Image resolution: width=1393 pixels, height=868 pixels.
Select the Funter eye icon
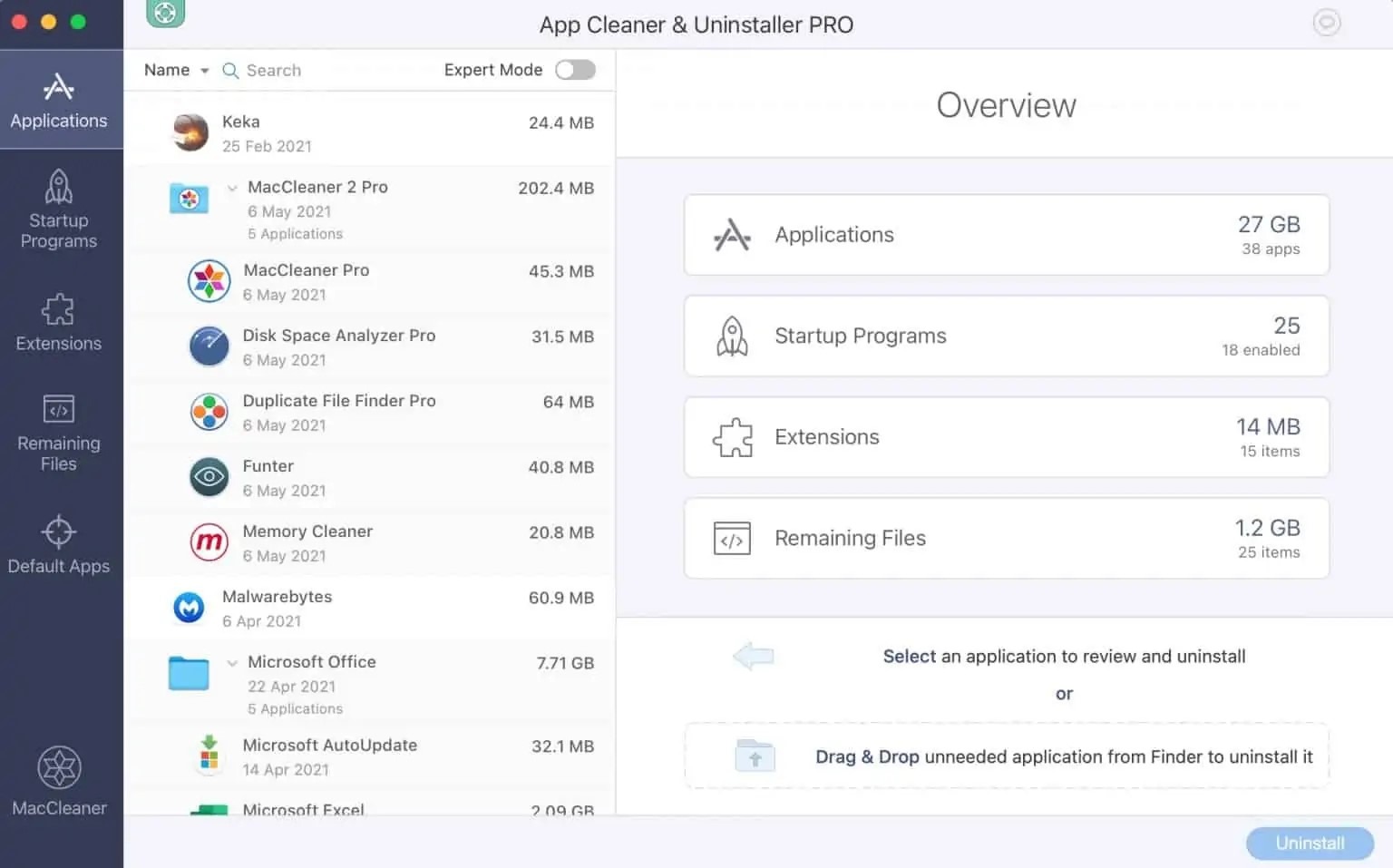[209, 477]
